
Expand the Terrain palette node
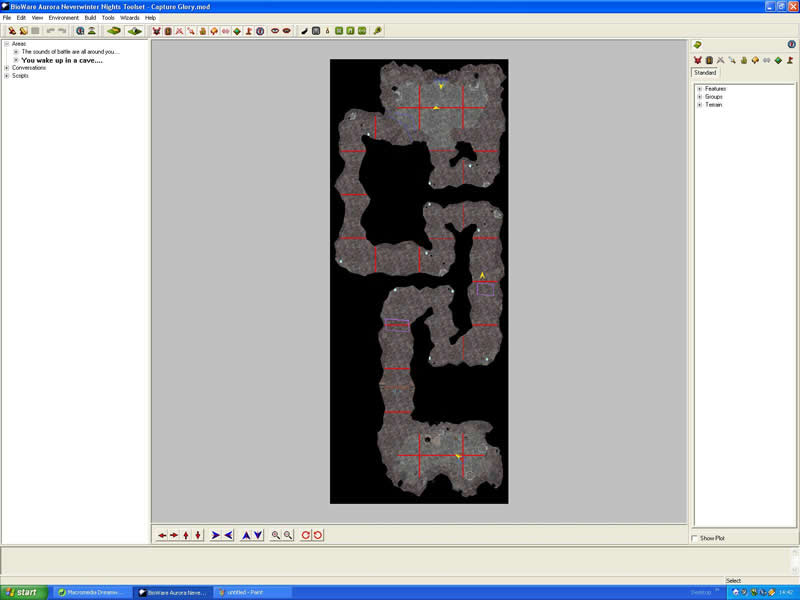699,105
